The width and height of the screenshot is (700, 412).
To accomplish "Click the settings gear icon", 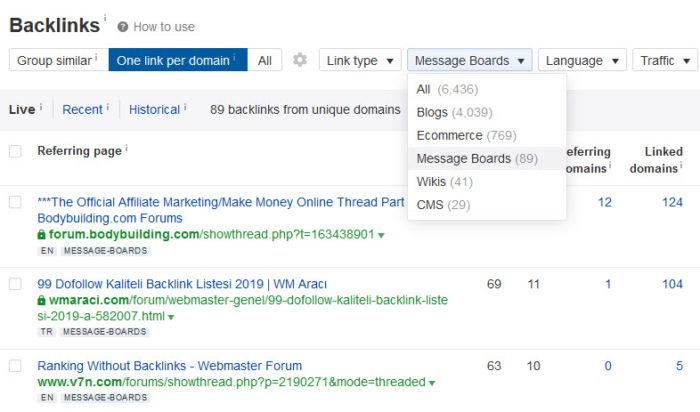I will pyautogui.click(x=300, y=61).
